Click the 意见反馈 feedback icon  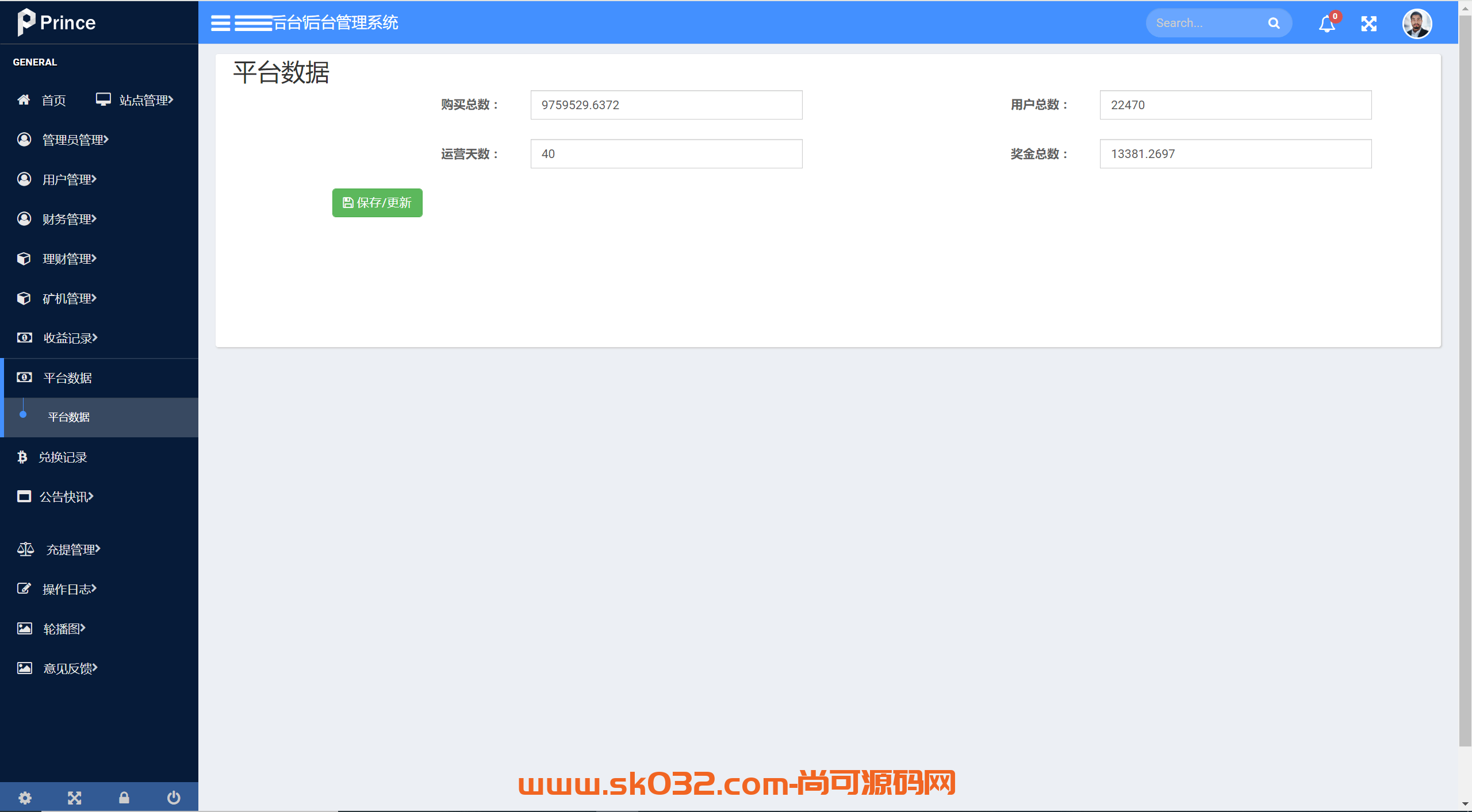26,667
